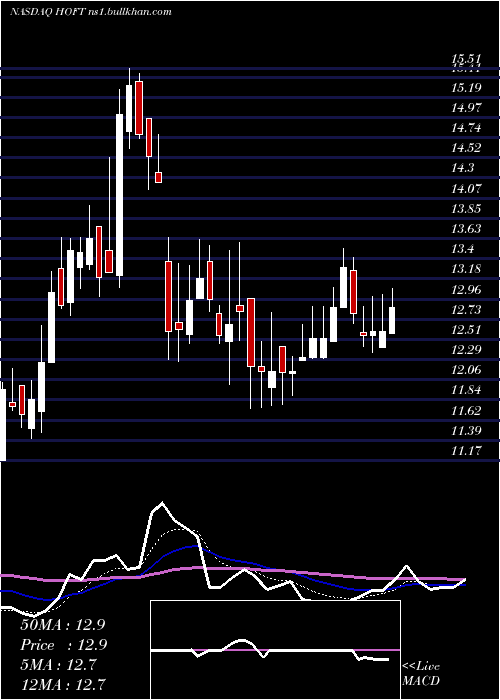Click the 5MA : 12.7 readout

click(59, 665)
